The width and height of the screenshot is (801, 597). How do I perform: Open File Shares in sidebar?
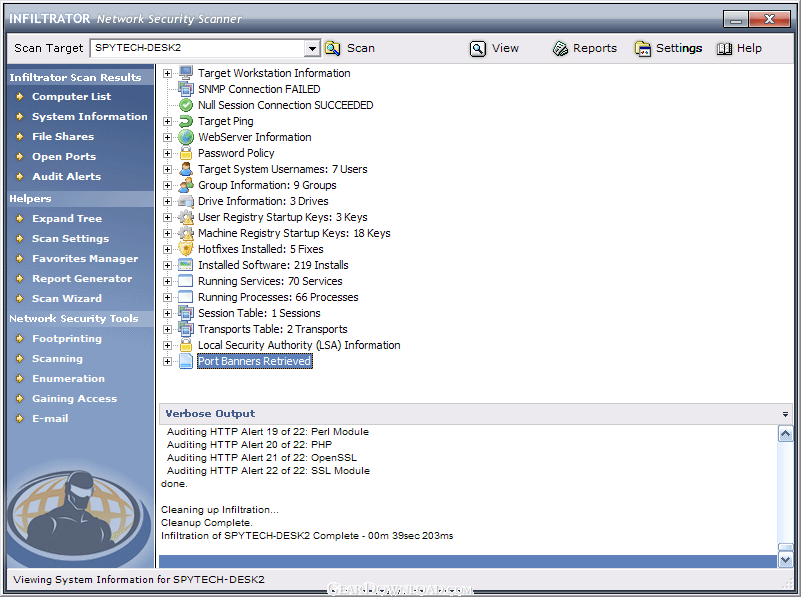(x=63, y=136)
